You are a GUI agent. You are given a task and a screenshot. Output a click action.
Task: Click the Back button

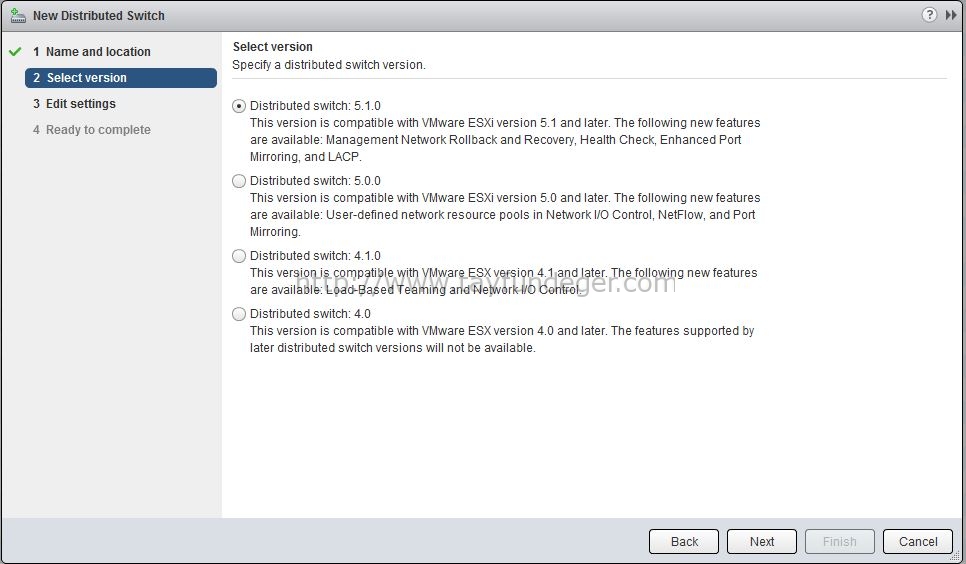tap(684, 541)
